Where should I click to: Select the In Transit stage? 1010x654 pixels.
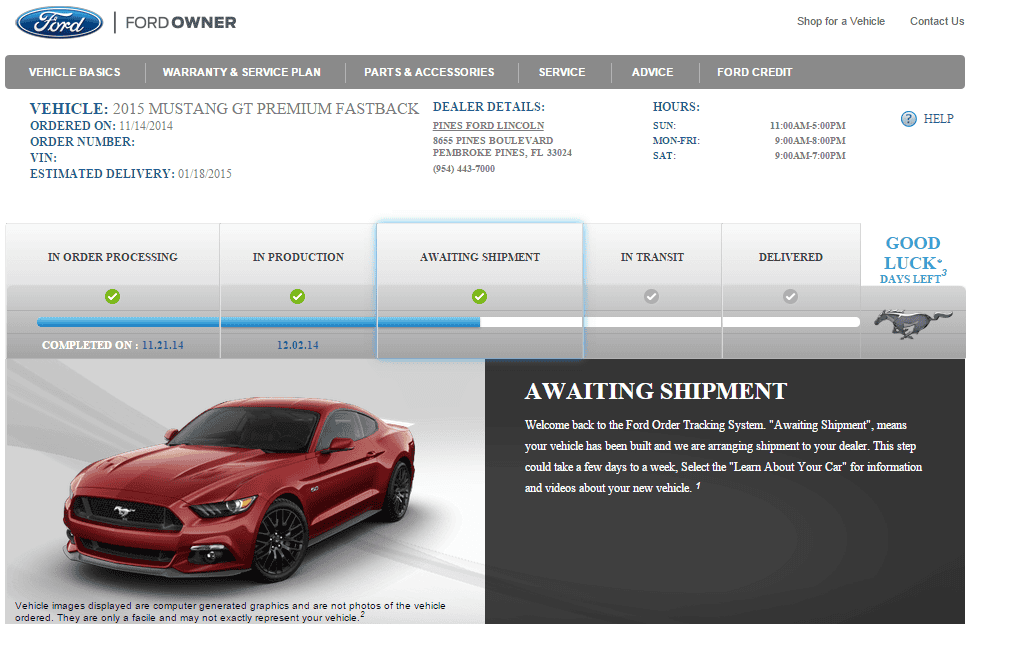click(x=652, y=257)
